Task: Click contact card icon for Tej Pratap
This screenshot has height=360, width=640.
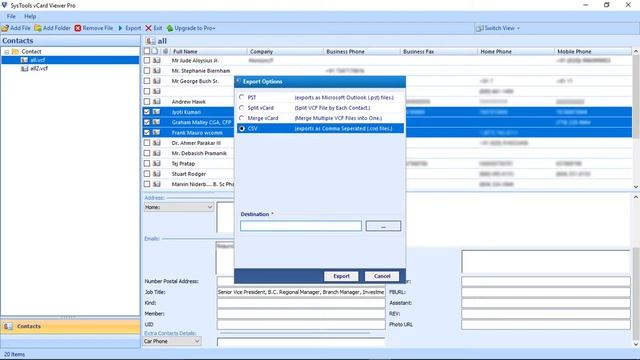Action: click(157, 164)
